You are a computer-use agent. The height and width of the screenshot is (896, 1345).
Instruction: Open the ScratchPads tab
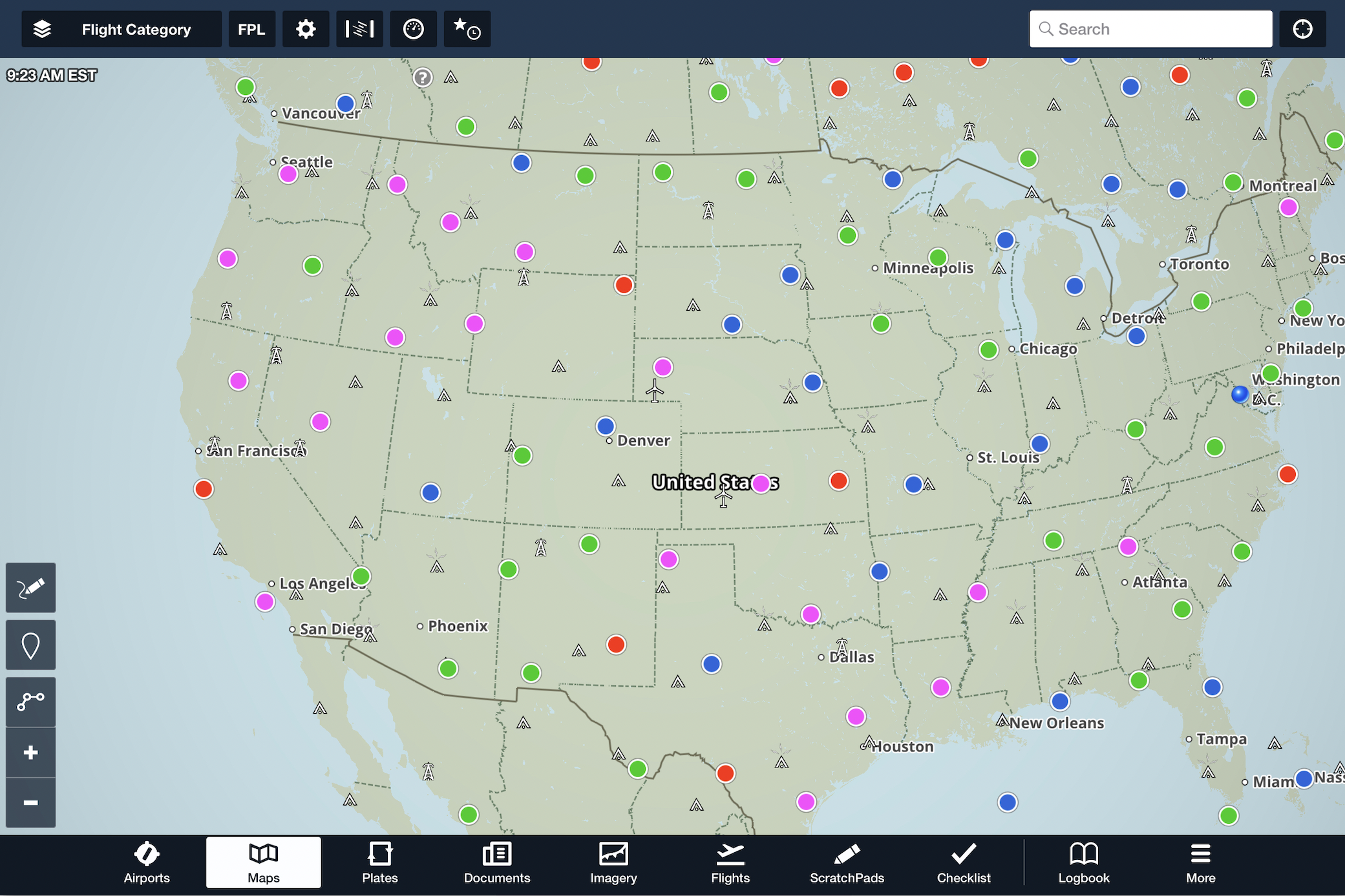pos(847,862)
